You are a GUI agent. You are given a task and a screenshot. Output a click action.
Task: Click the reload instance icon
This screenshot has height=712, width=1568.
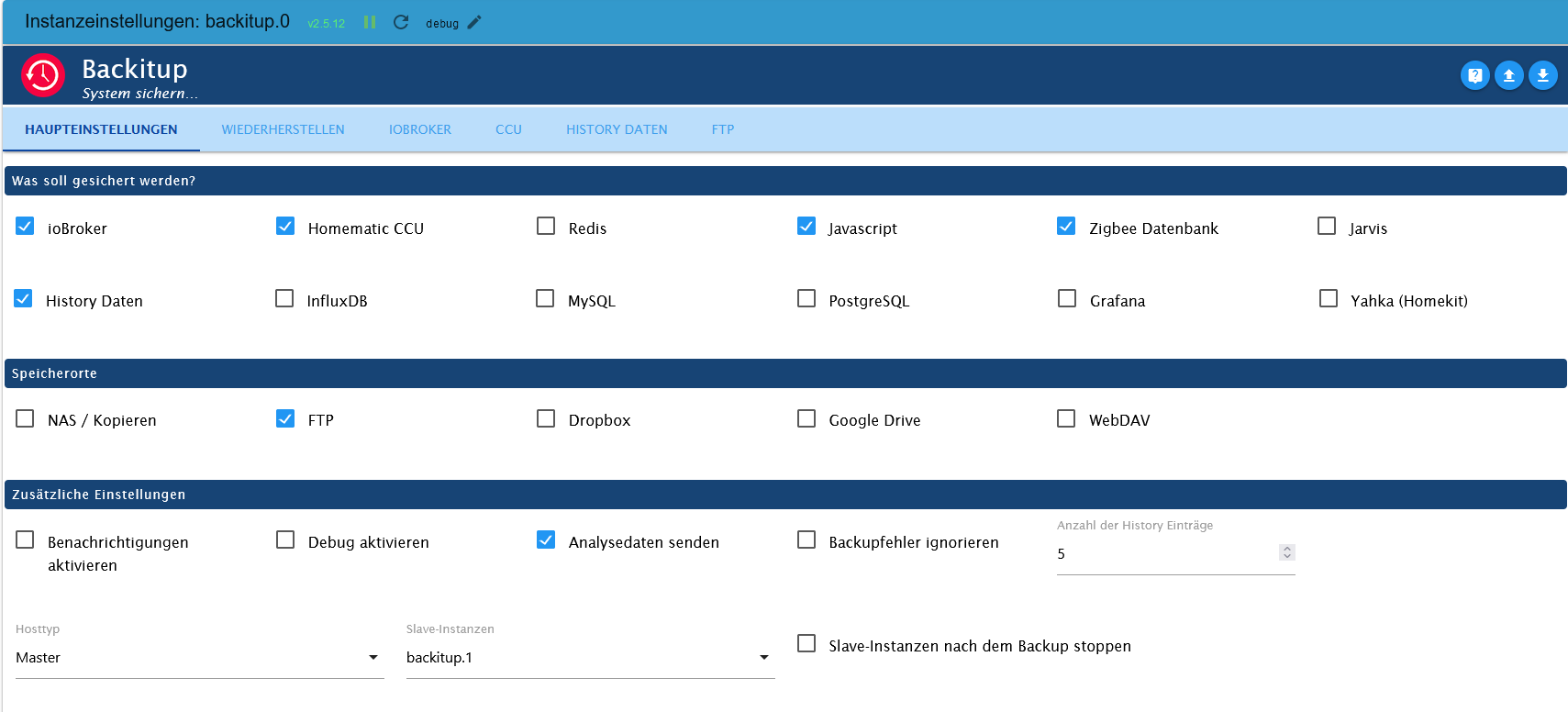click(x=401, y=22)
